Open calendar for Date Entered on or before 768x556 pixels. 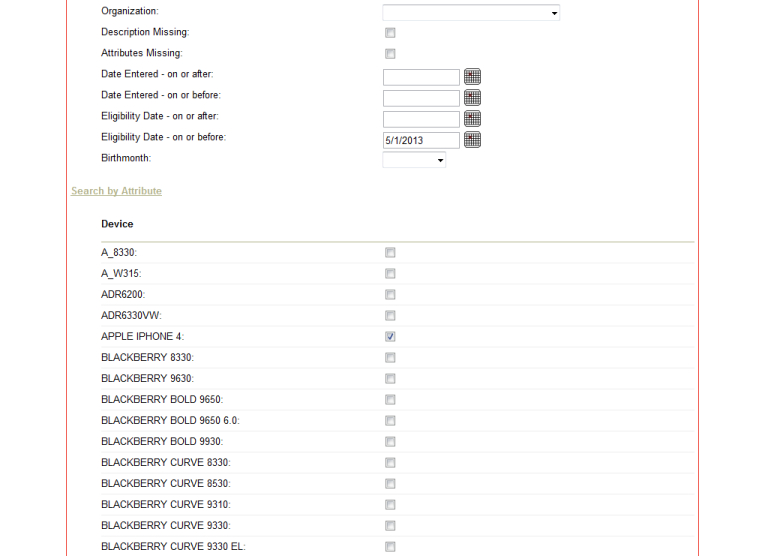pos(472,97)
